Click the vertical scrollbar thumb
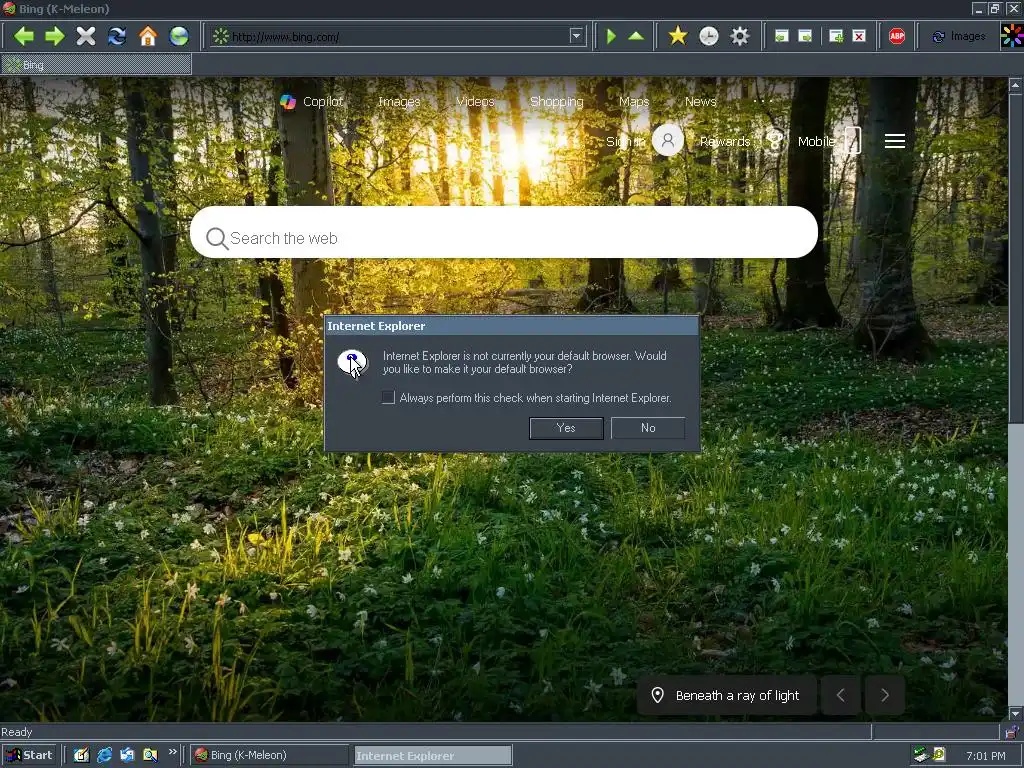 tap(1016, 258)
